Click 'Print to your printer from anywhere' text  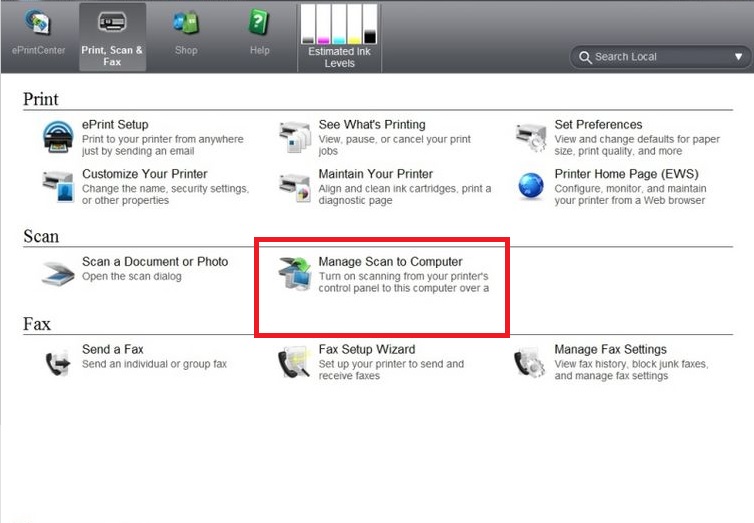click(163, 145)
